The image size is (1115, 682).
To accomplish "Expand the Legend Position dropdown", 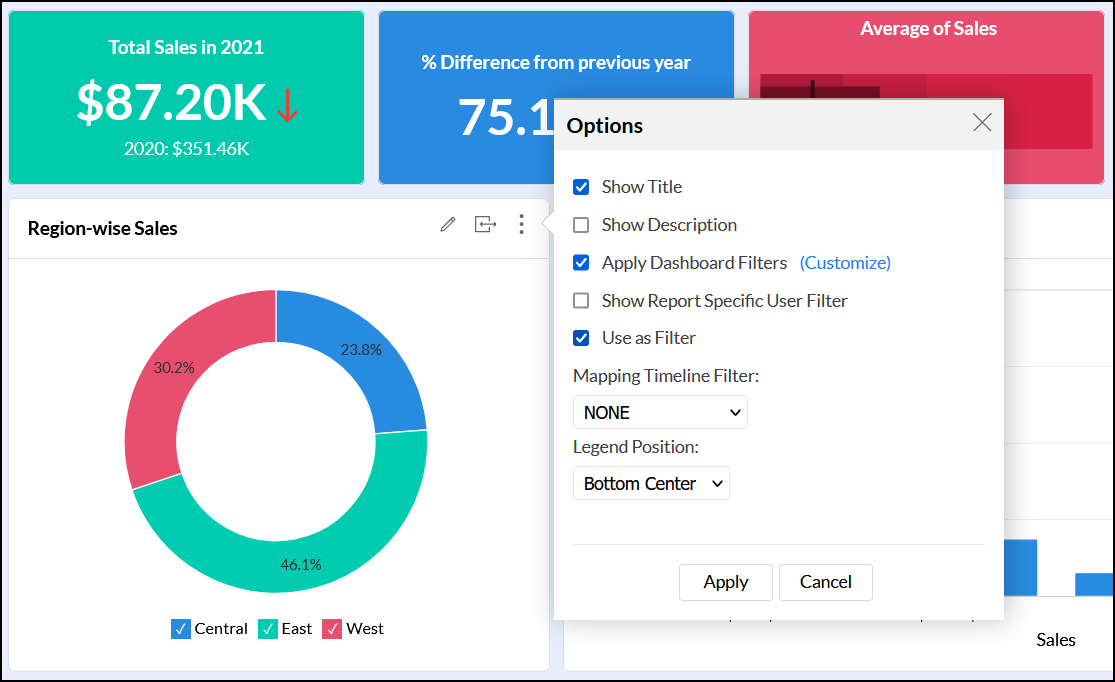I will click(x=651, y=483).
